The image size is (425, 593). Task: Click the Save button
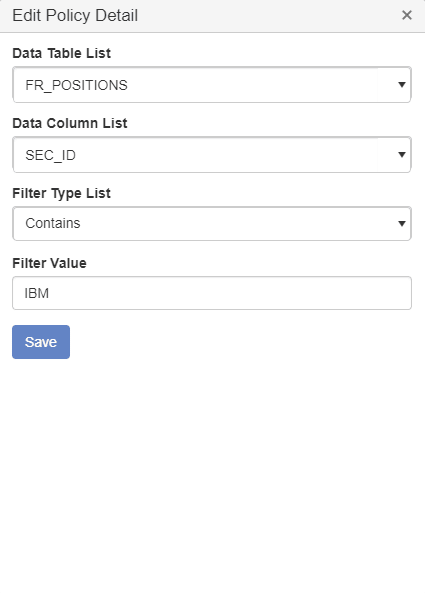[41, 342]
